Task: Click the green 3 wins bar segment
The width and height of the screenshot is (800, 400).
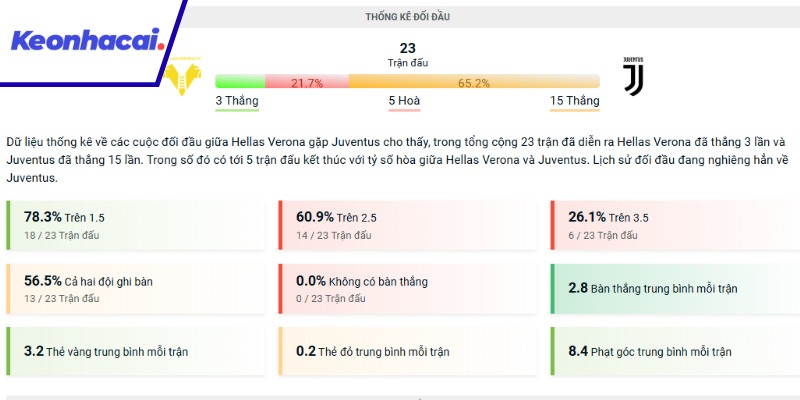Action: [x=239, y=82]
